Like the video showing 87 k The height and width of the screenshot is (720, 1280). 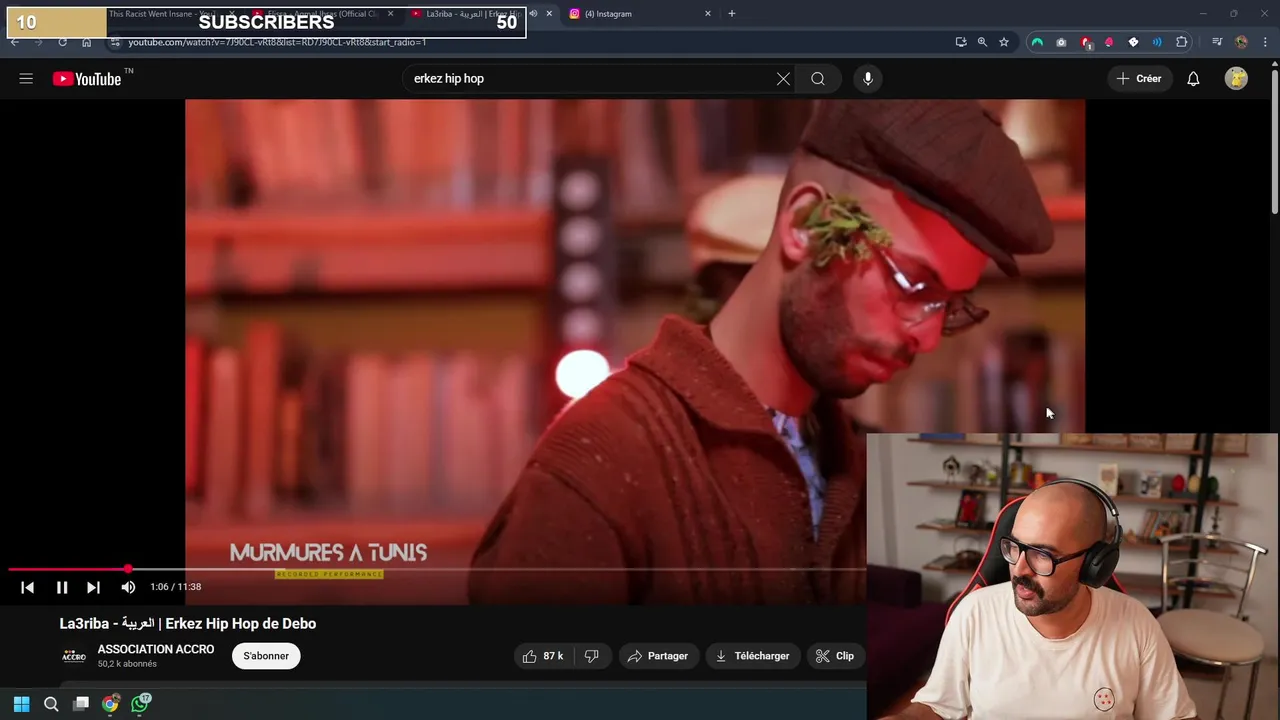click(542, 656)
